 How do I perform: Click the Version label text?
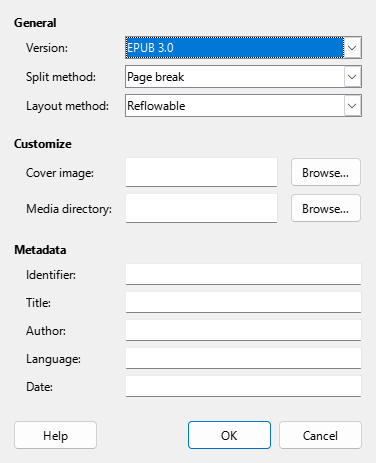point(47,48)
